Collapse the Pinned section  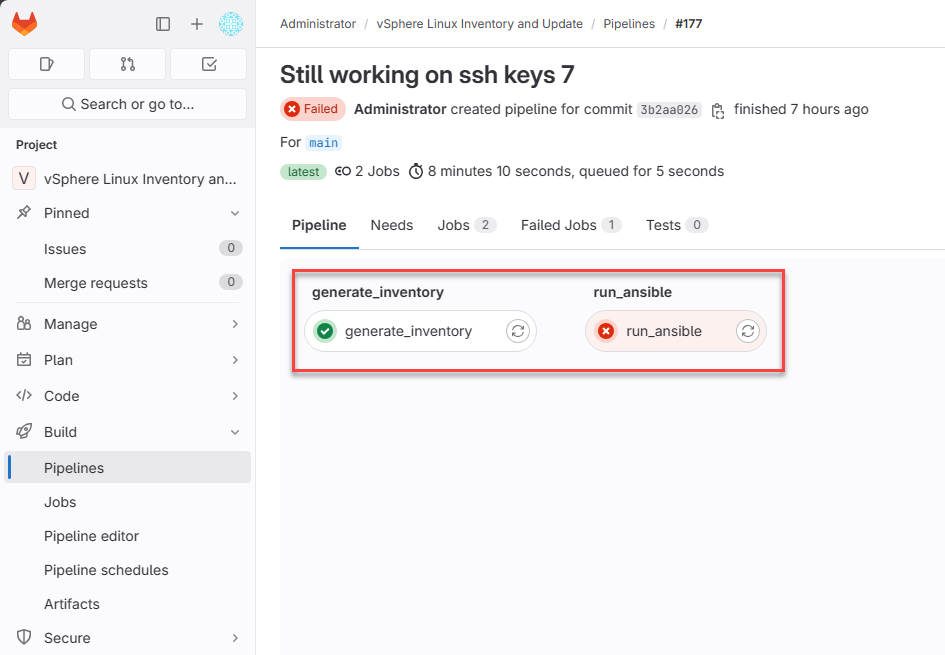[235, 213]
